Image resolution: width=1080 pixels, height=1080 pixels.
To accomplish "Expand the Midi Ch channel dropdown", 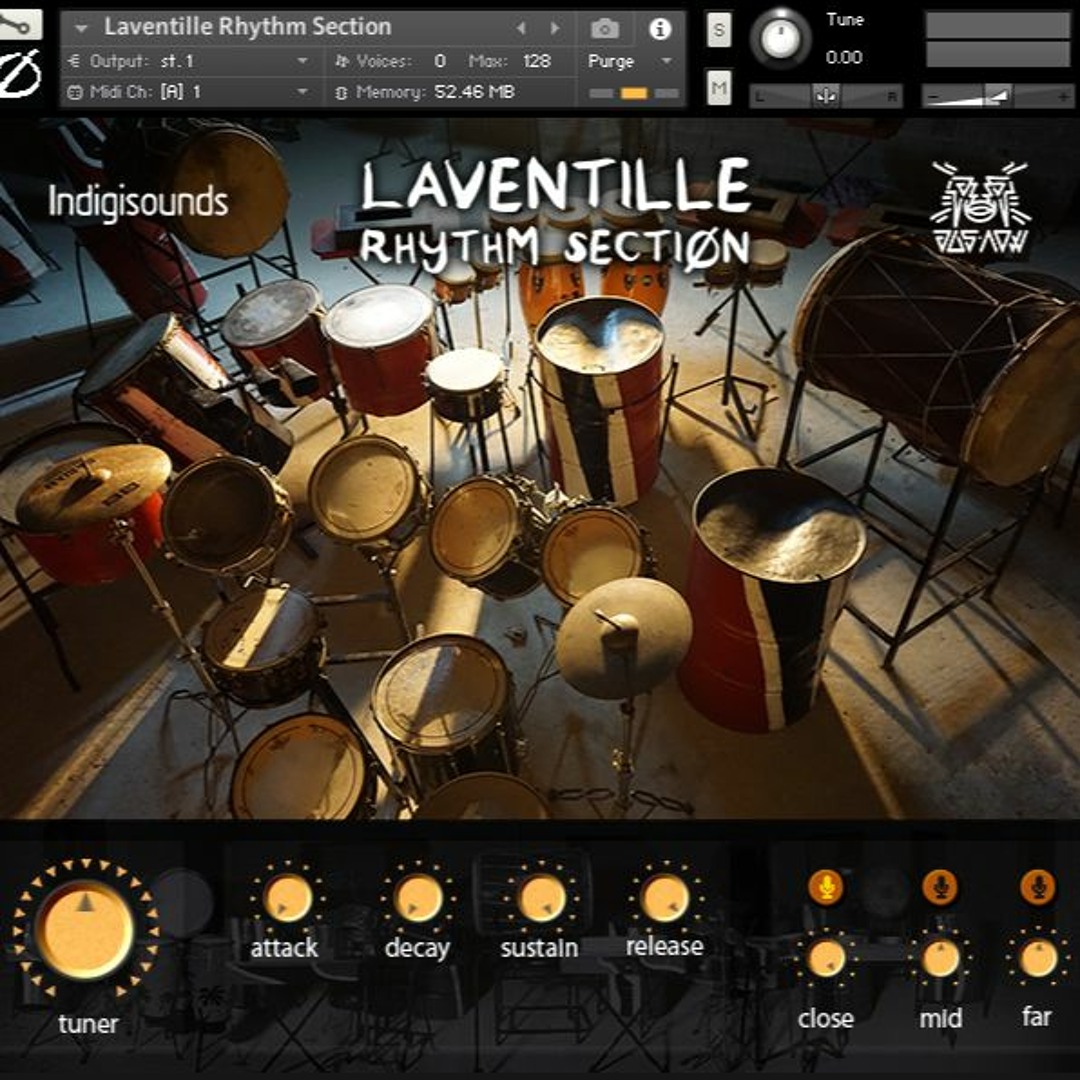I will [302, 92].
